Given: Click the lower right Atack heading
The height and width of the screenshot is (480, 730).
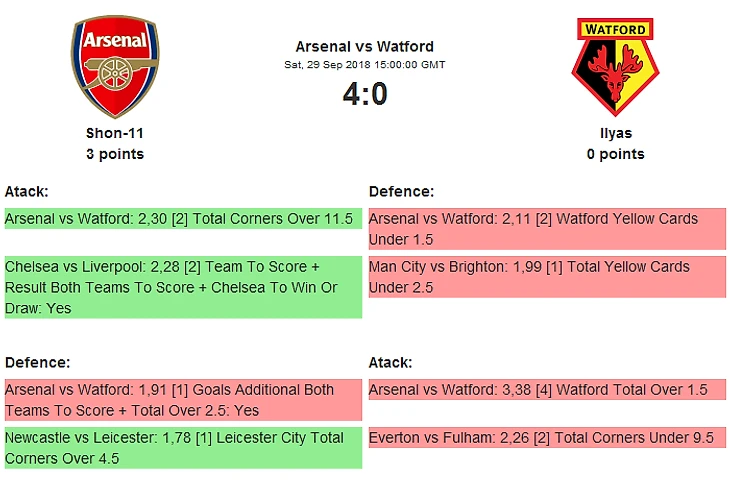Looking at the screenshot, I should [x=391, y=362].
